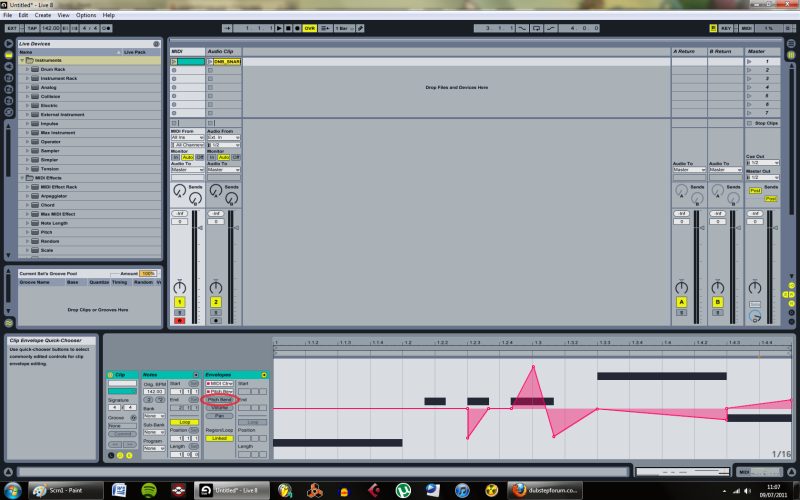The height and width of the screenshot is (500, 800).
Task: Toggle track 2 activator button
Action: coord(215,302)
